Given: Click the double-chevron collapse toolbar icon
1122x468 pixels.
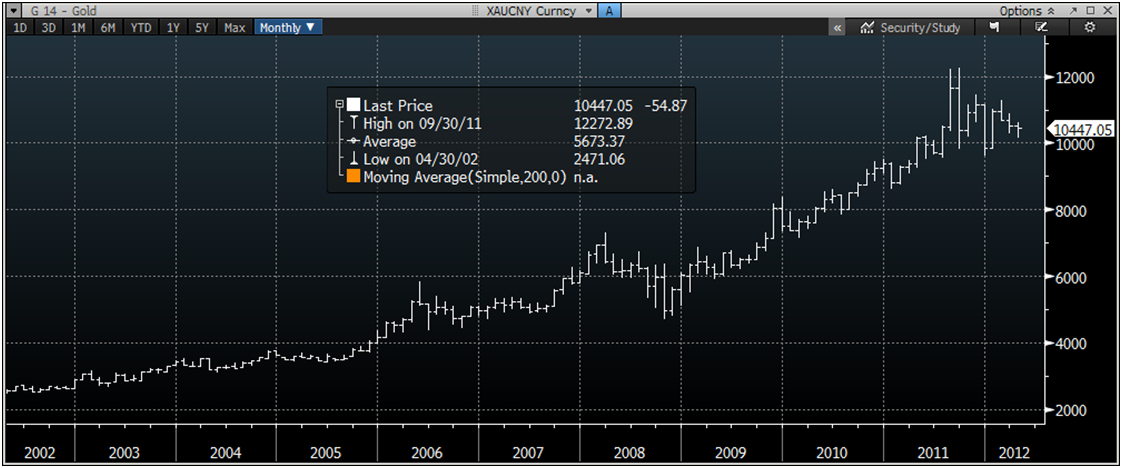Looking at the screenshot, I should [836, 28].
